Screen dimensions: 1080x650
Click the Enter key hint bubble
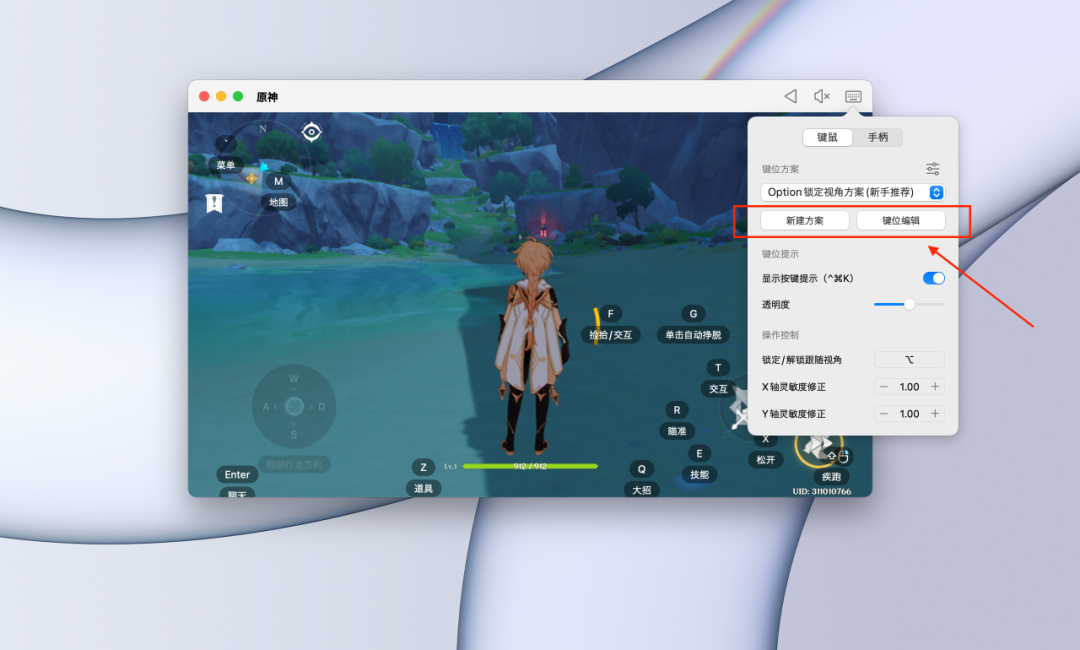237,474
